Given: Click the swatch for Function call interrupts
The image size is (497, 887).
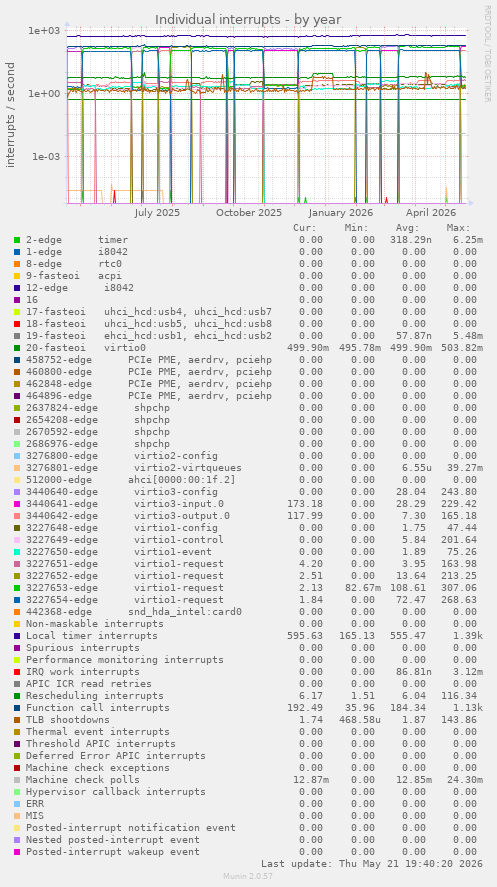Looking at the screenshot, I should point(17,708).
